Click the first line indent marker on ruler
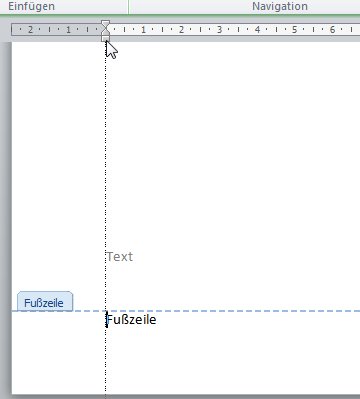360x399 pixels. 105,24
